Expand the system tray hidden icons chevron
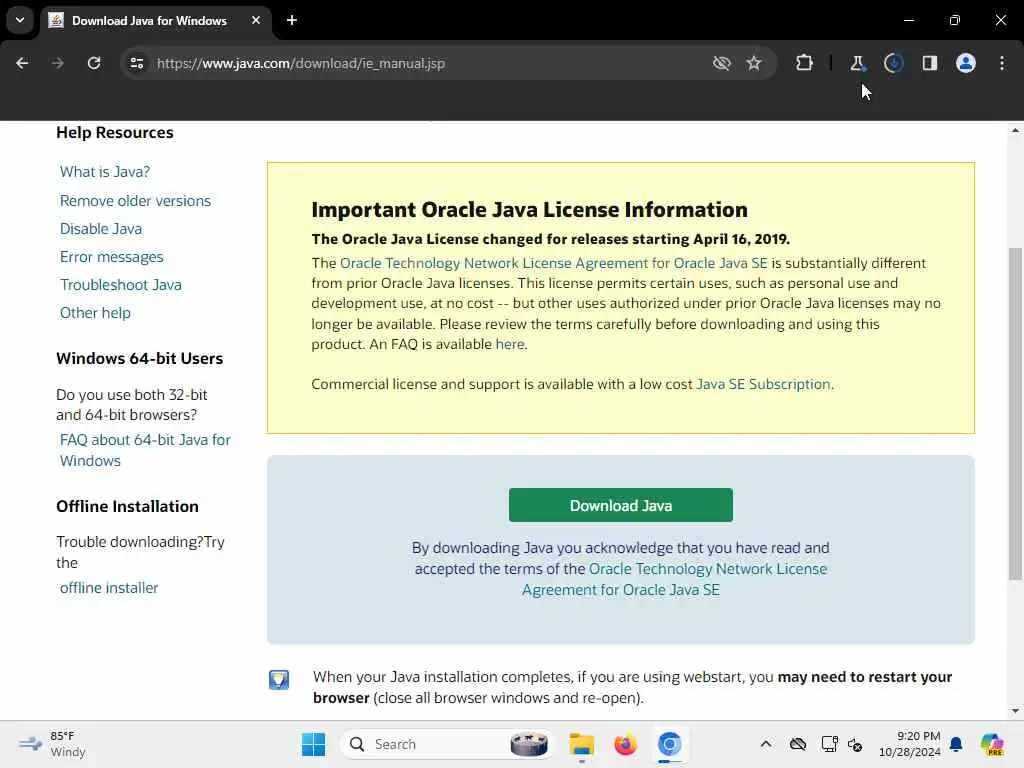 pyautogui.click(x=766, y=744)
